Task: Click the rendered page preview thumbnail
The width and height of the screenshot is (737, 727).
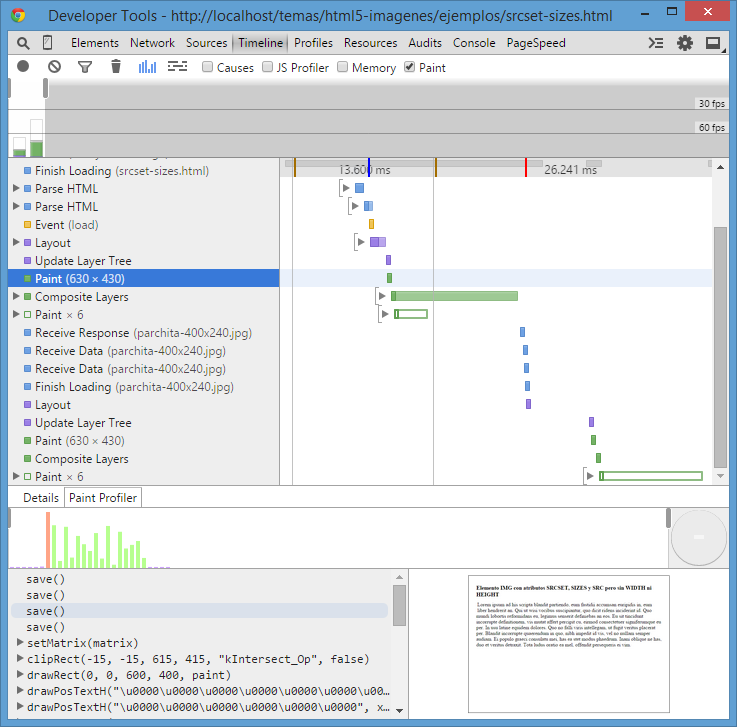Action: [568, 643]
